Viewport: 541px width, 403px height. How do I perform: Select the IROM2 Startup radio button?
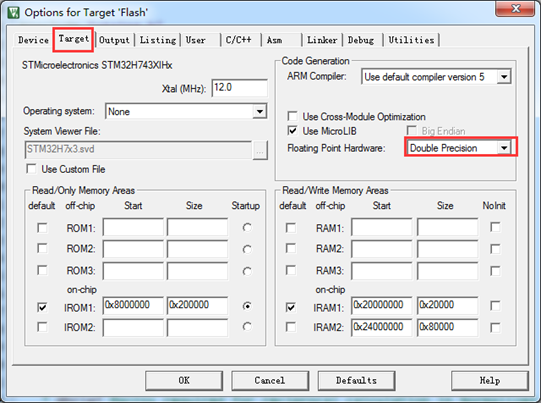click(x=247, y=326)
